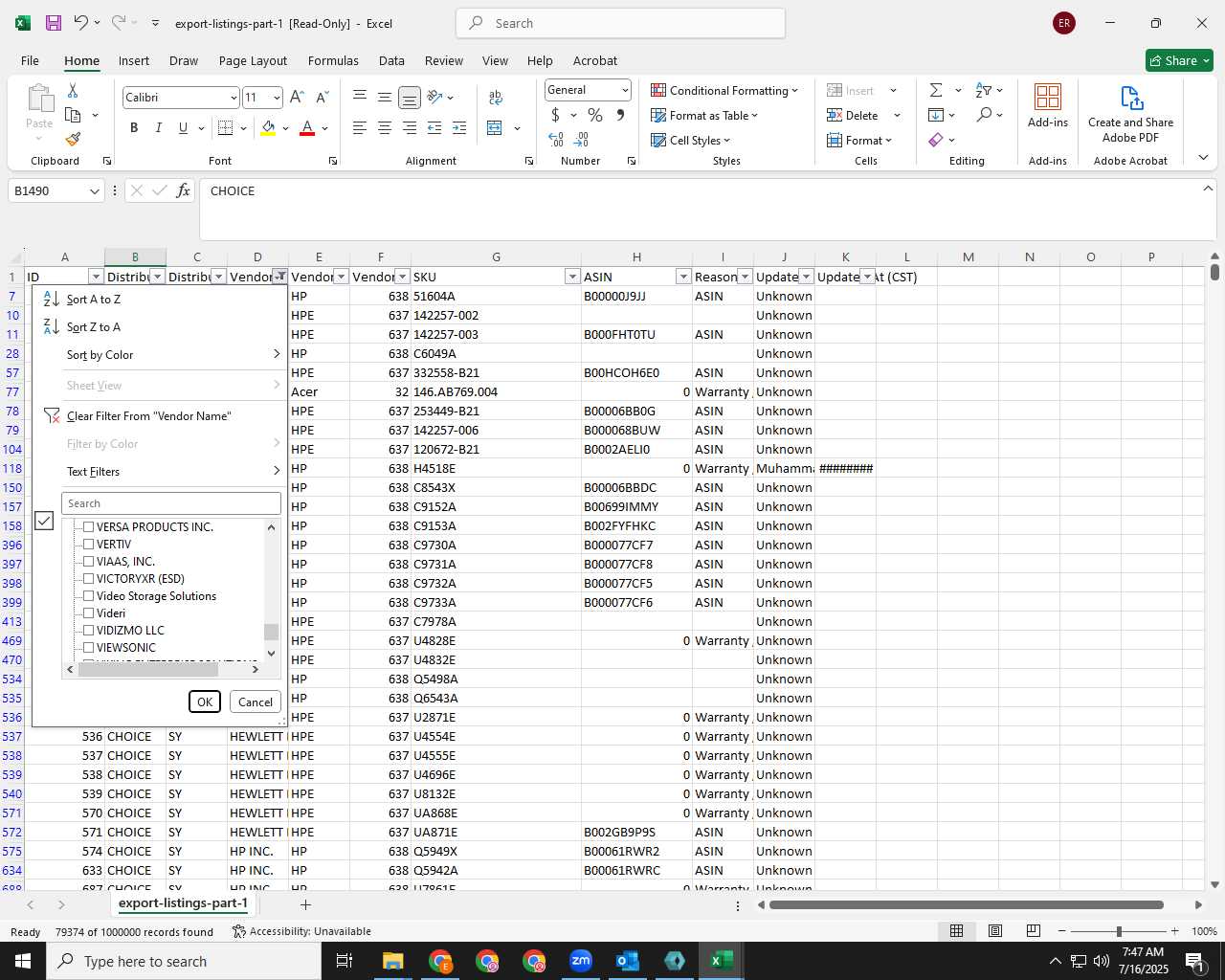This screenshot has width=1225, height=980.
Task: Apply the red Font Color swatch
Action: point(307,127)
